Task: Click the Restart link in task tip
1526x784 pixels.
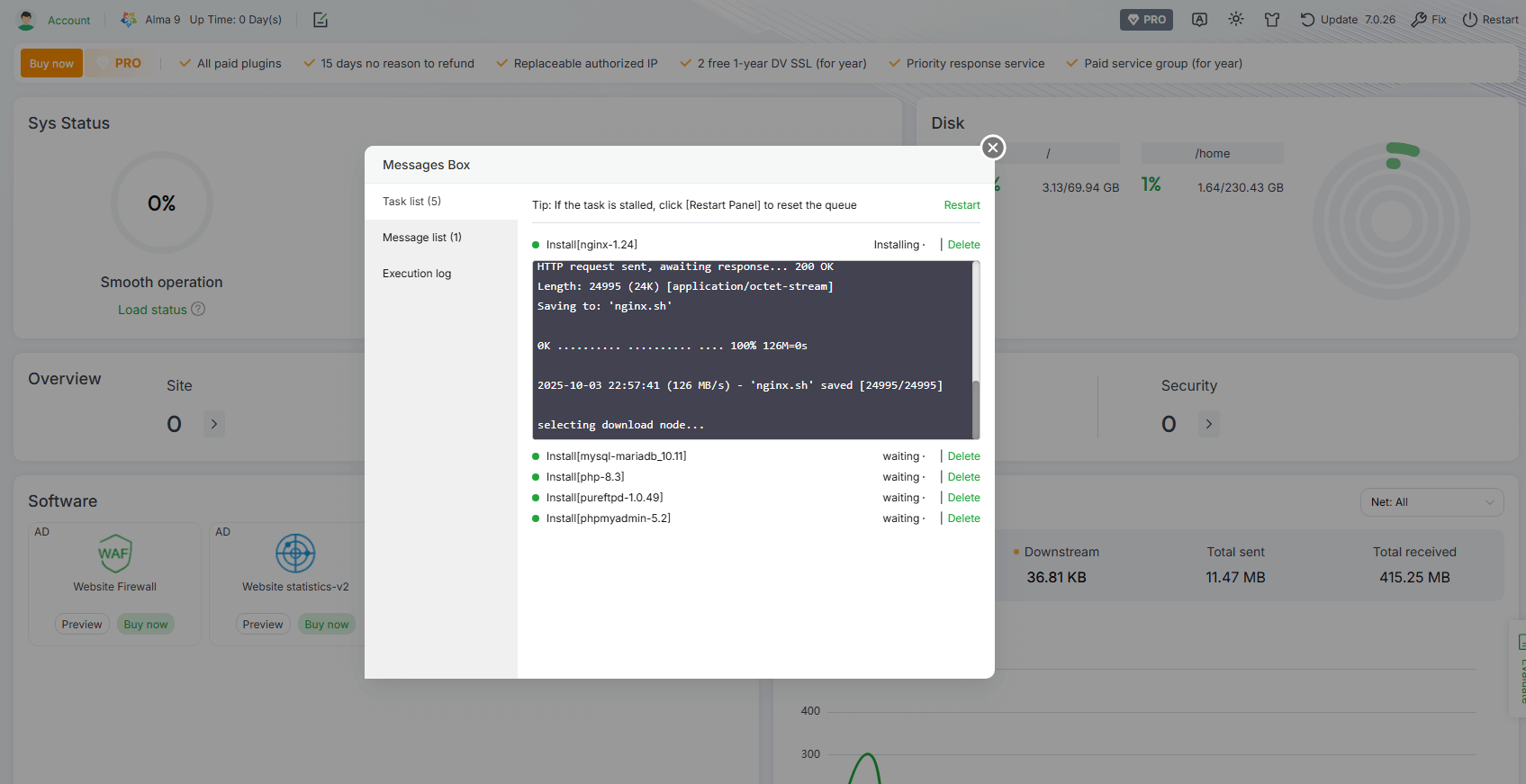Action: click(x=962, y=205)
